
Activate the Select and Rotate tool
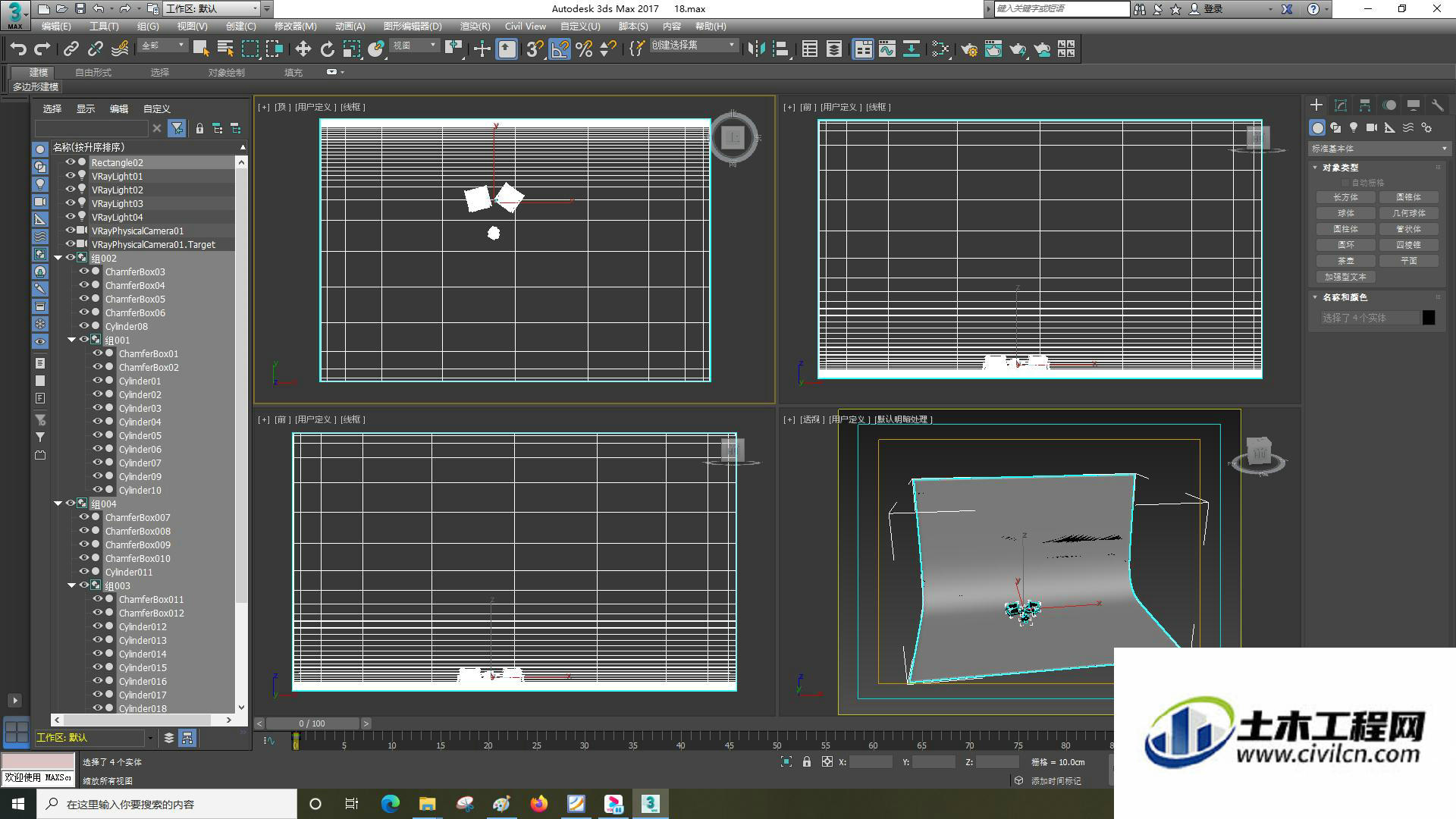[x=327, y=49]
